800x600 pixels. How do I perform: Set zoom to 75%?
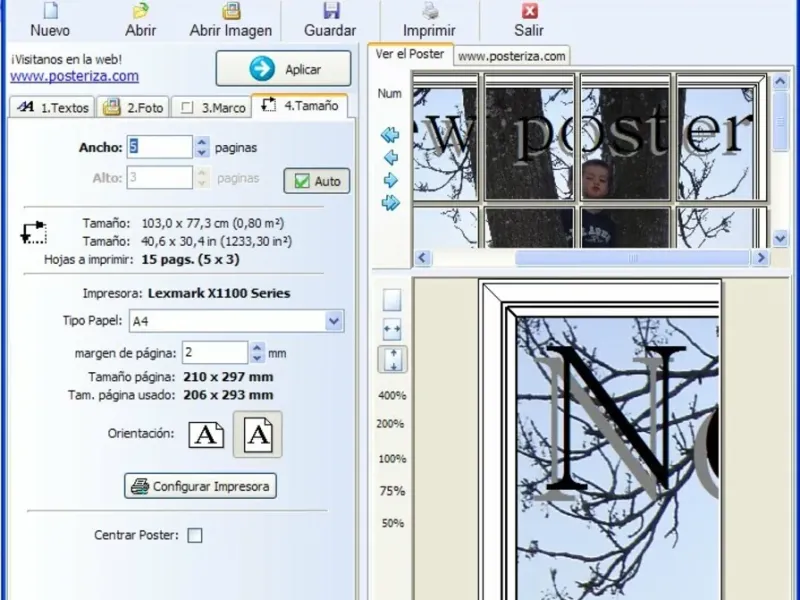click(x=392, y=491)
